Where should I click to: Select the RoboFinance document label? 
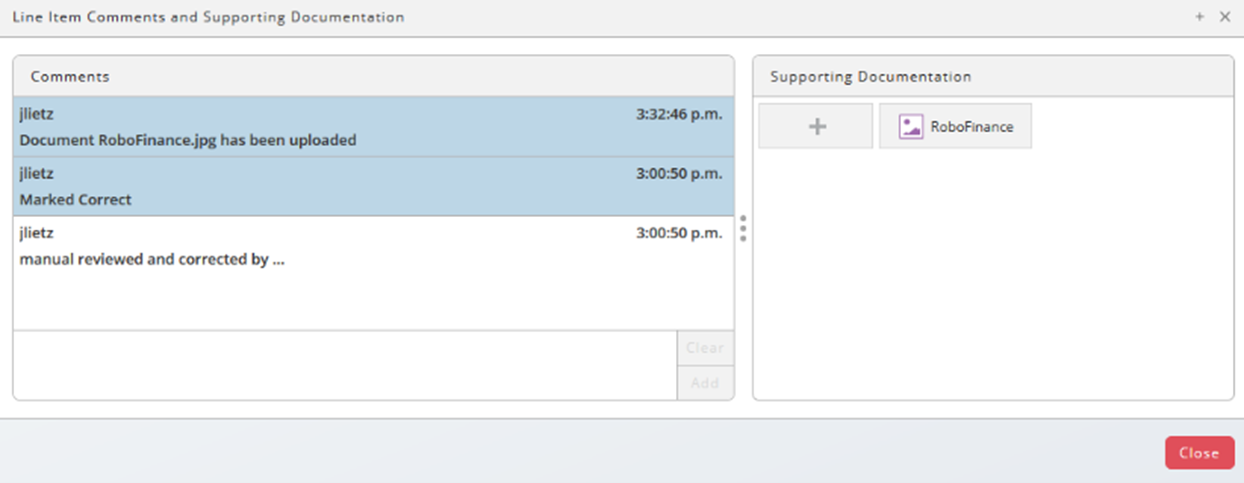971,127
